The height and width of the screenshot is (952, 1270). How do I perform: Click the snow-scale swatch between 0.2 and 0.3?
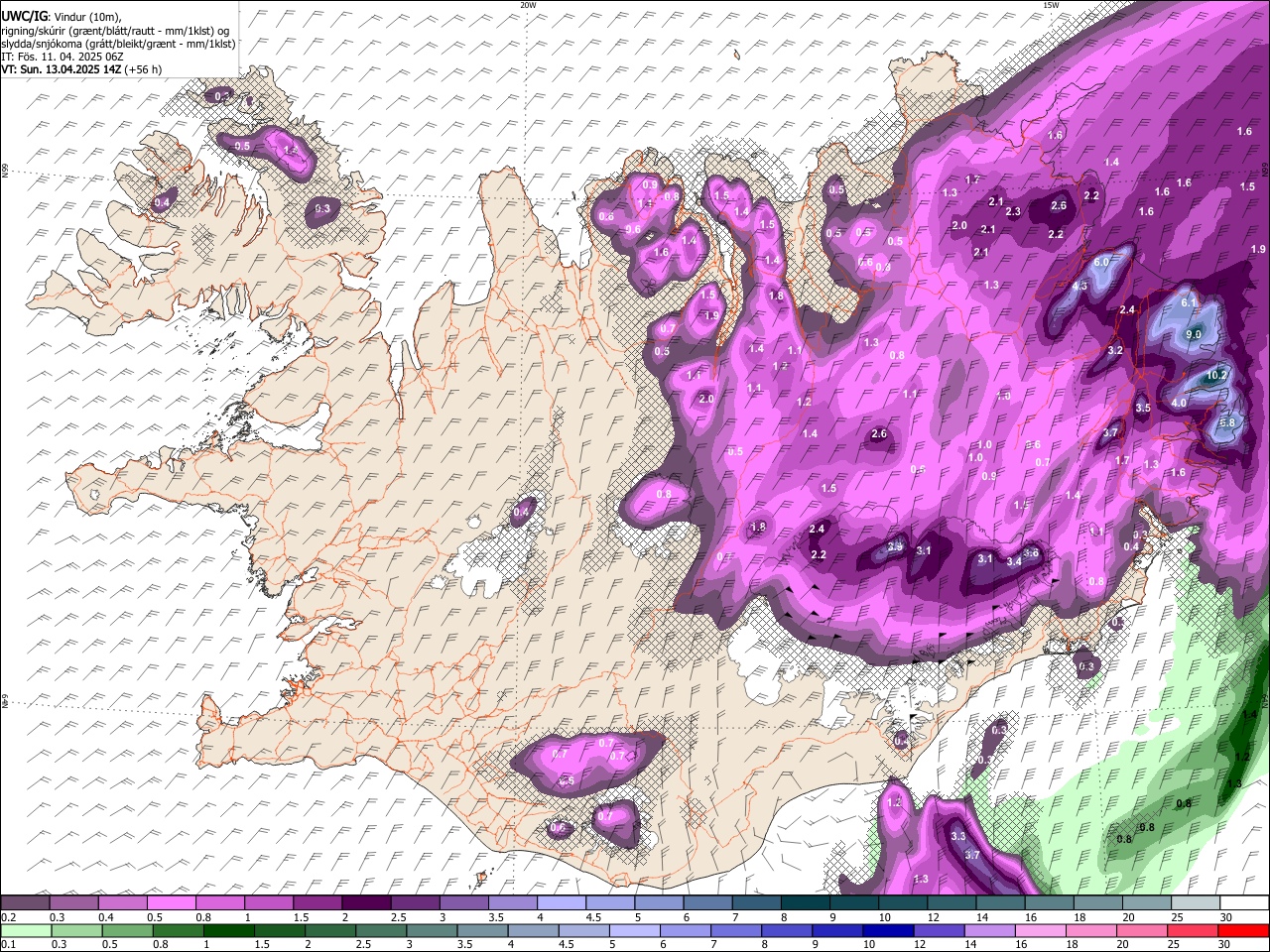[26, 903]
